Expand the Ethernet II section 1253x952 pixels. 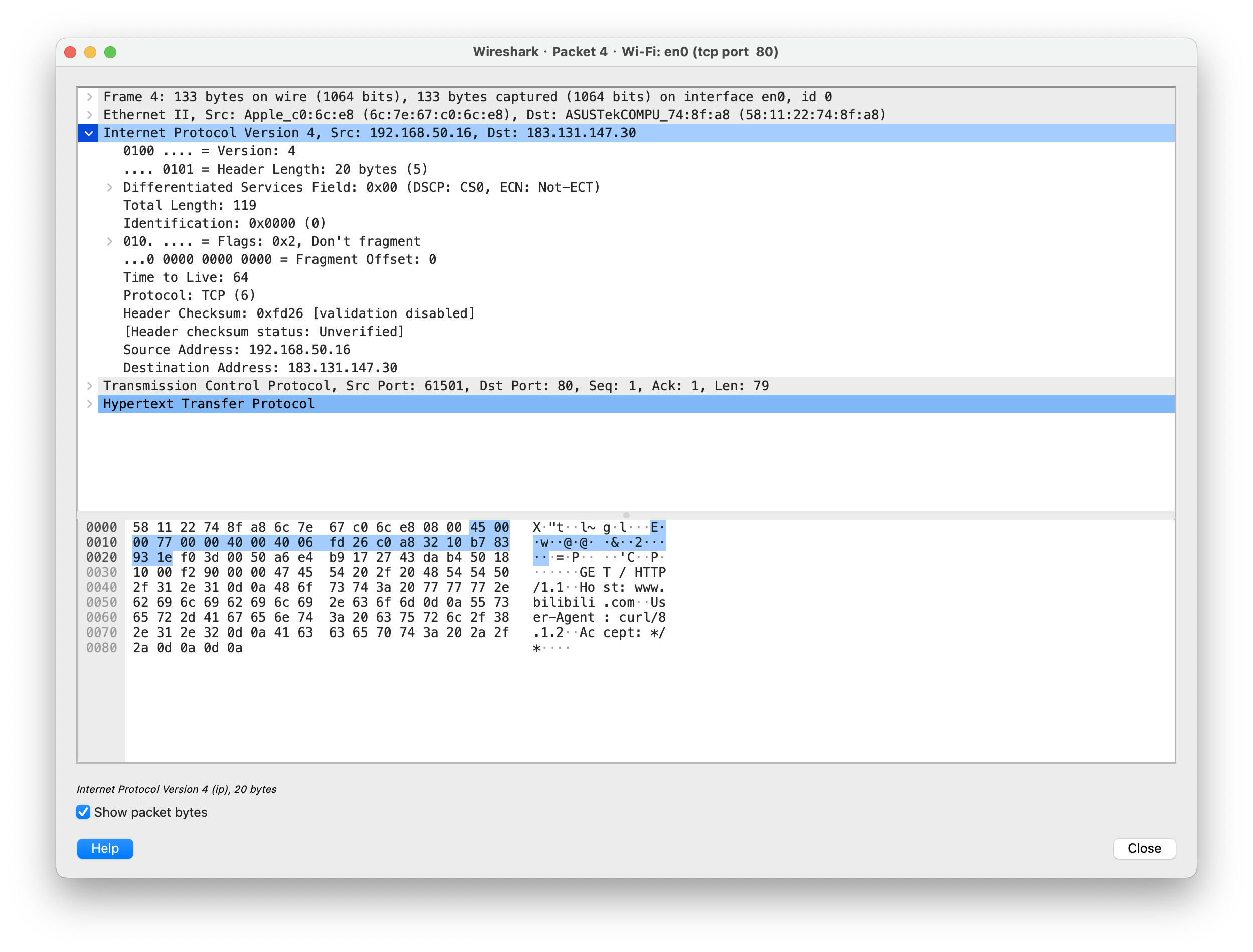pos(90,115)
